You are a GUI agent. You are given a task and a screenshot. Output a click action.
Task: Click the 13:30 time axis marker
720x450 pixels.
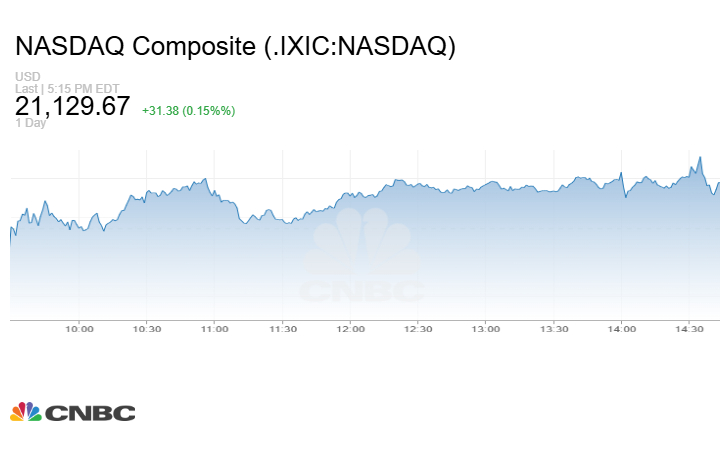(x=554, y=329)
